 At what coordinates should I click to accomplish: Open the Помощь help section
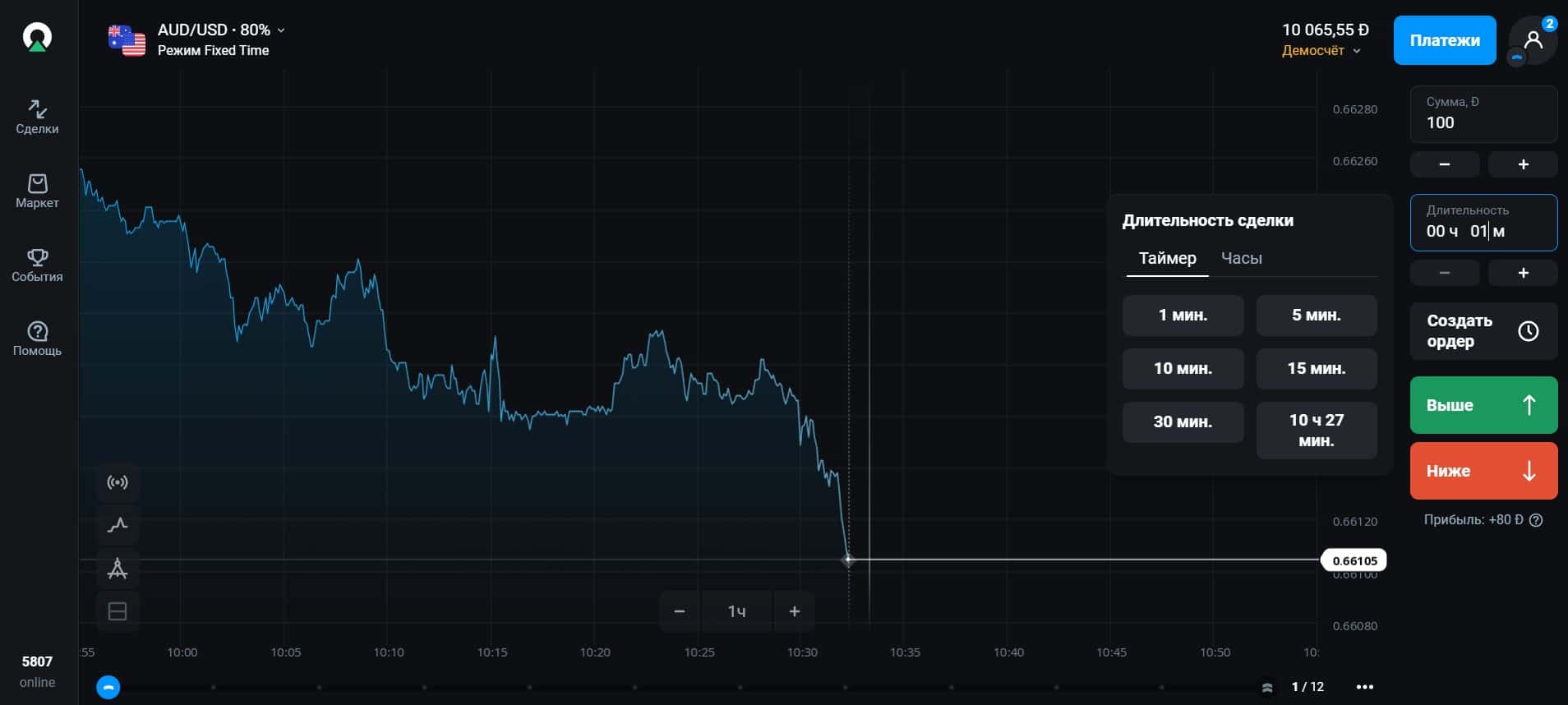(x=37, y=339)
